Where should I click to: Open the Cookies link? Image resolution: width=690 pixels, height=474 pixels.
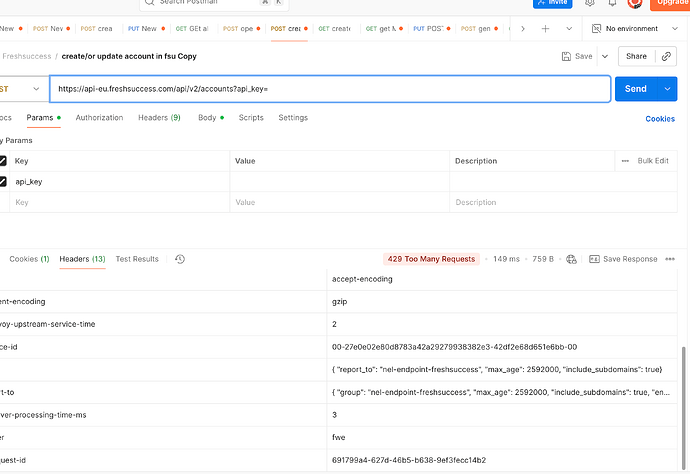pos(660,119)
